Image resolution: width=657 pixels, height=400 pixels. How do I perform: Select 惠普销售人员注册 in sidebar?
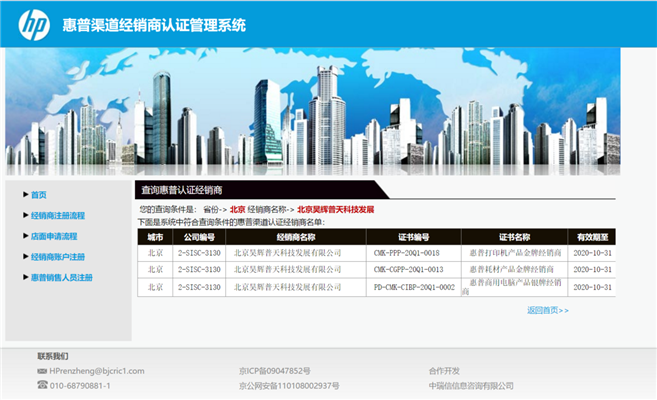point(62,277)
